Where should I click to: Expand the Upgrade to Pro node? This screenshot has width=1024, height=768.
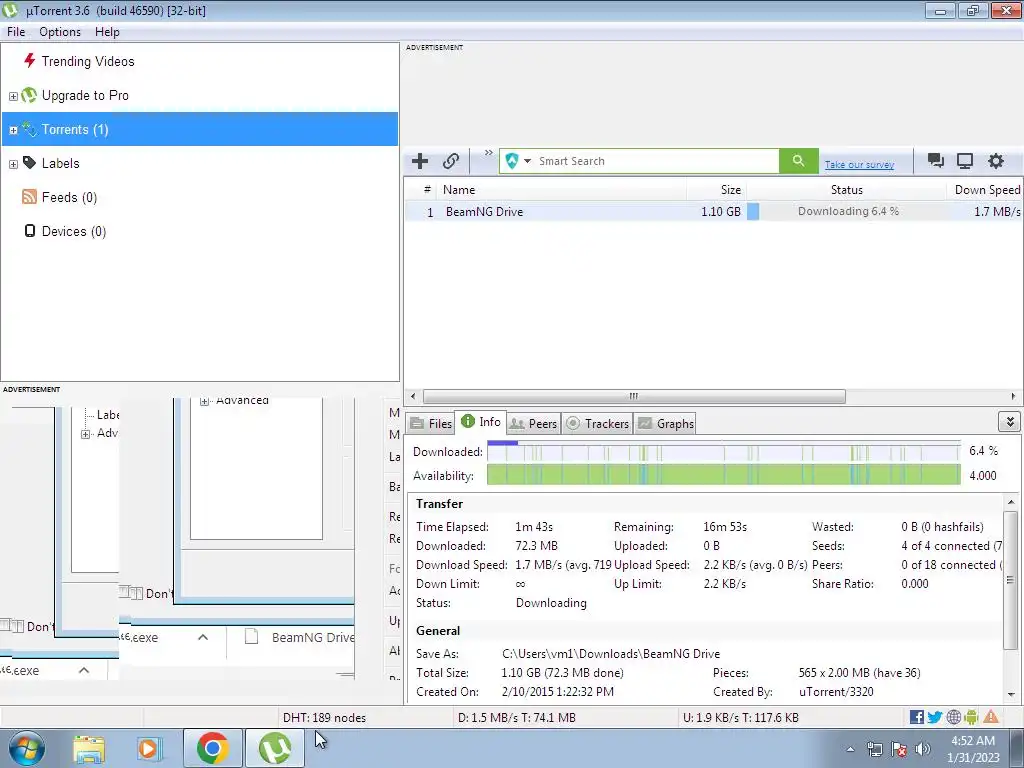(13, 96)
